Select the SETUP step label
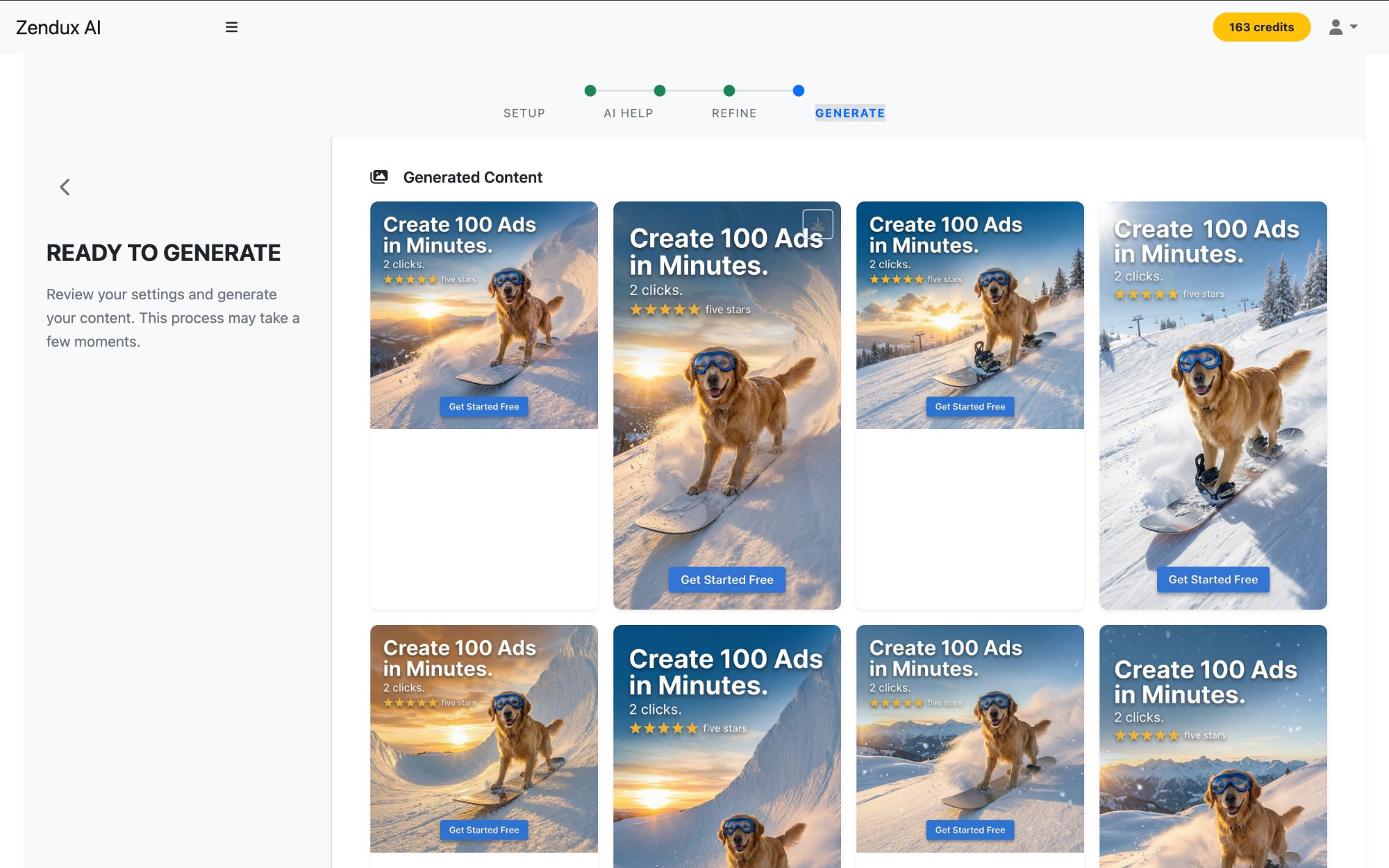Screen dimensions: 1389x868 point(524,113)
